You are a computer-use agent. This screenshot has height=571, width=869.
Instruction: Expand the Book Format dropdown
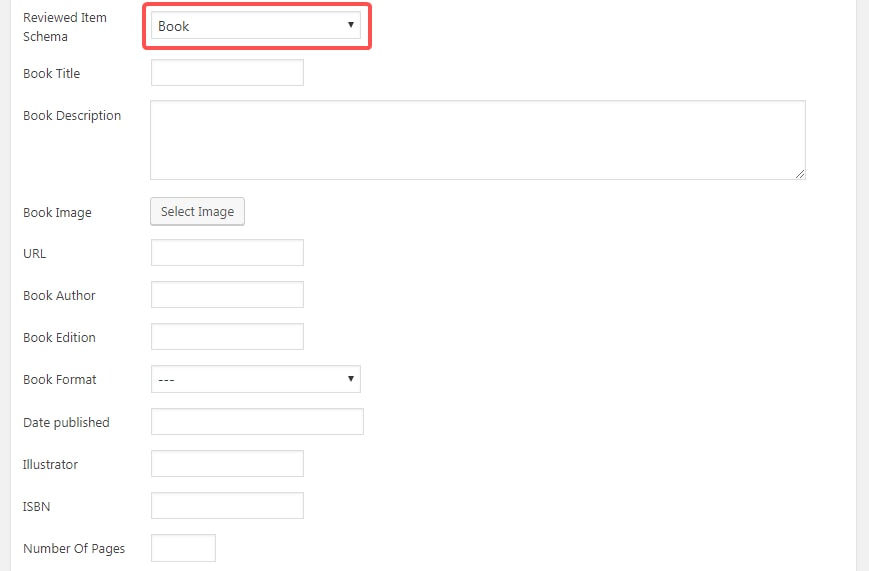[x=255, y=380]
